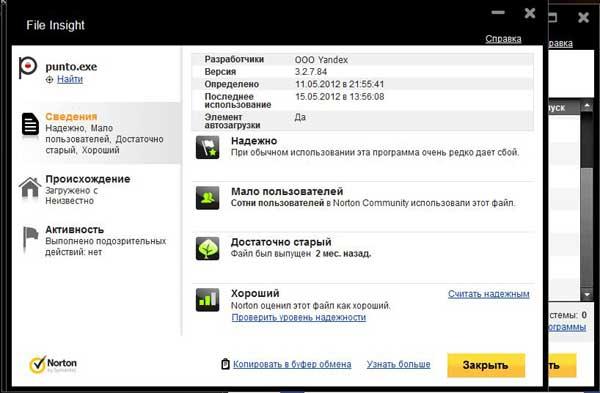This screenshot has width=600, height=393.
Task: Click the yellow Закрыть button
Action: pyautogui.click(x=486, y=365)
